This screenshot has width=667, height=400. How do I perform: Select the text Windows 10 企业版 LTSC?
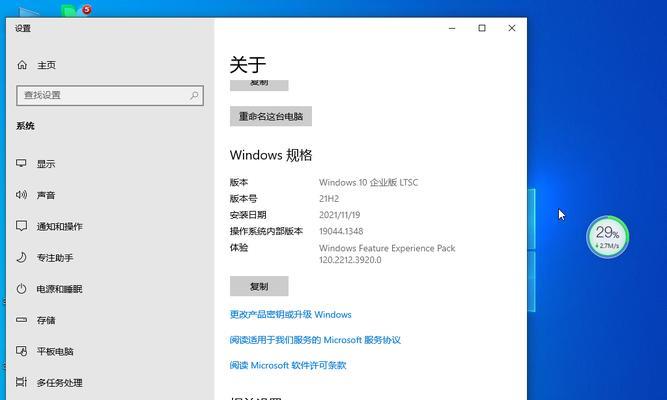click(368, 183)
